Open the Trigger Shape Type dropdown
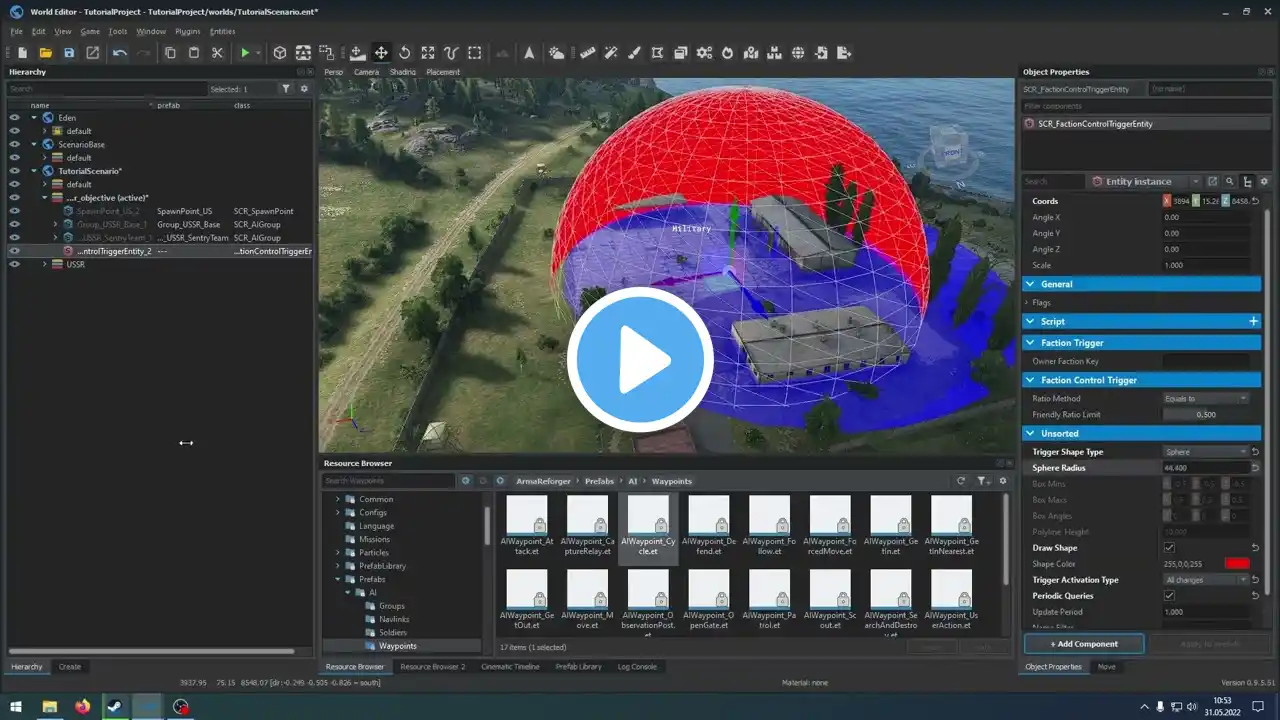Viewport: 1280px width, 720px height. (1205, 452)
